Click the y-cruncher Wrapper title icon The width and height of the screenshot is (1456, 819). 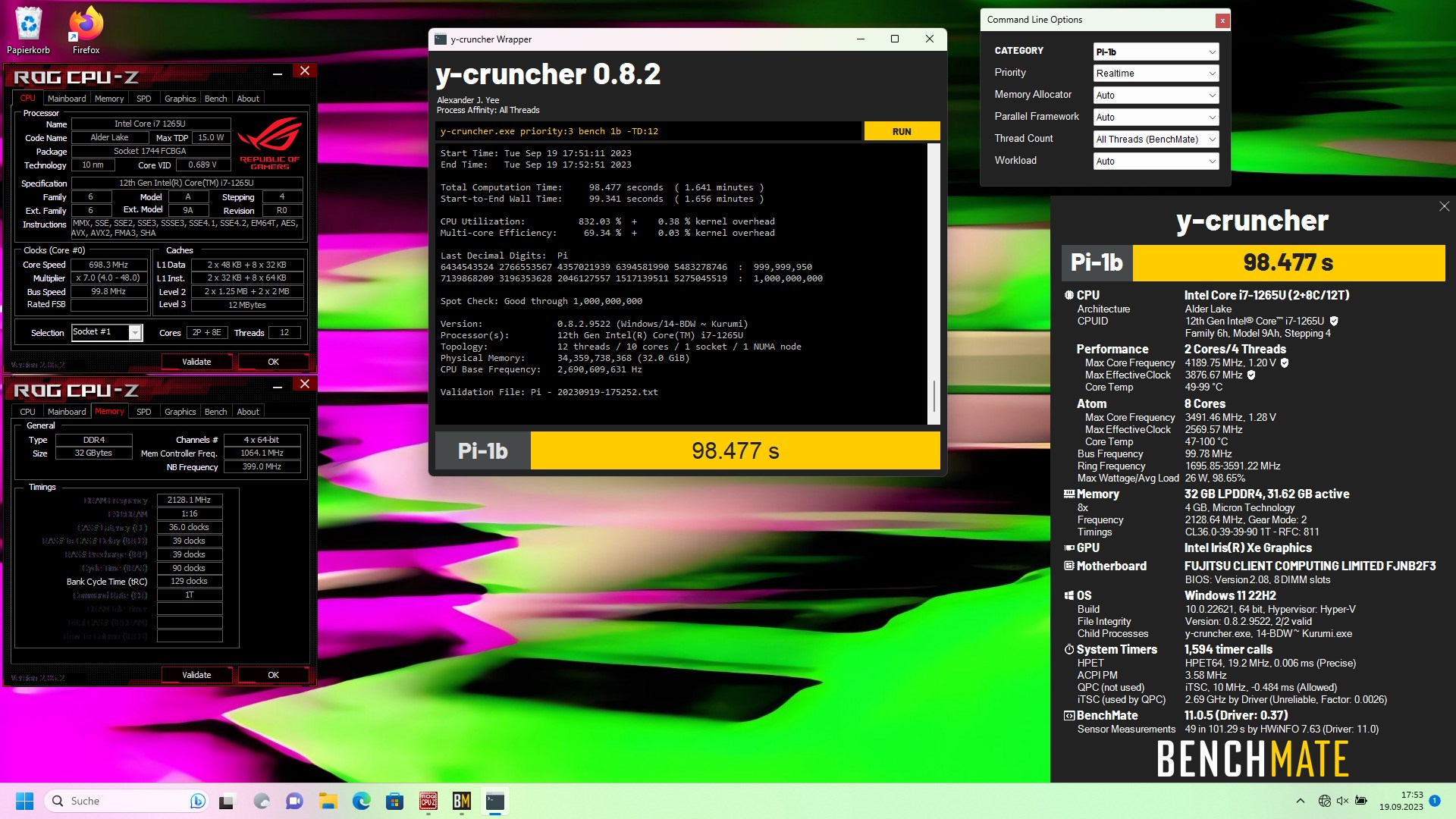pos(440,39)
